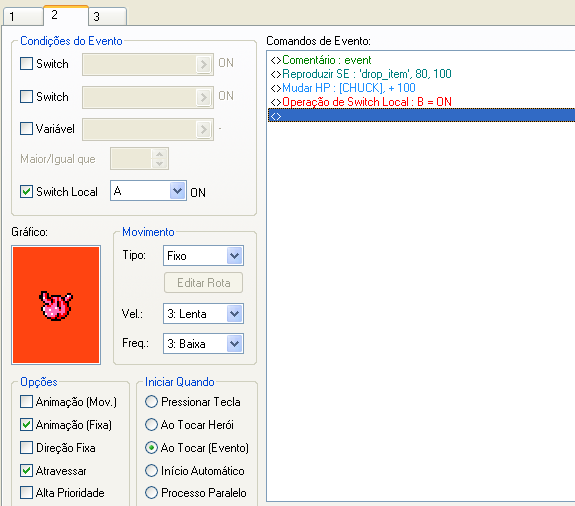Enable the first Switch condition checkbox
575x506 pixels.
(26, 64)
